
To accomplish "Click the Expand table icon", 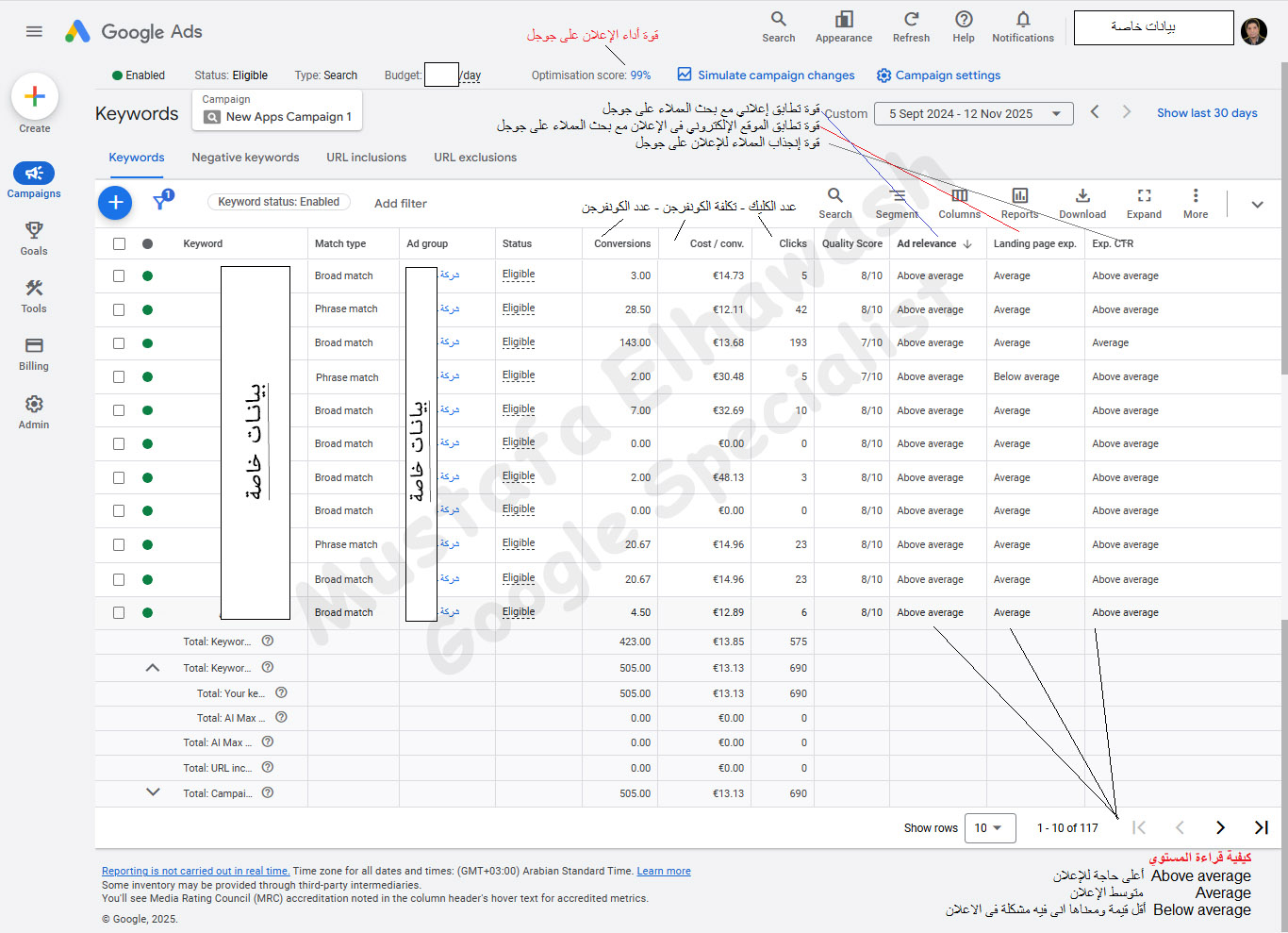I will point(1144,196).
